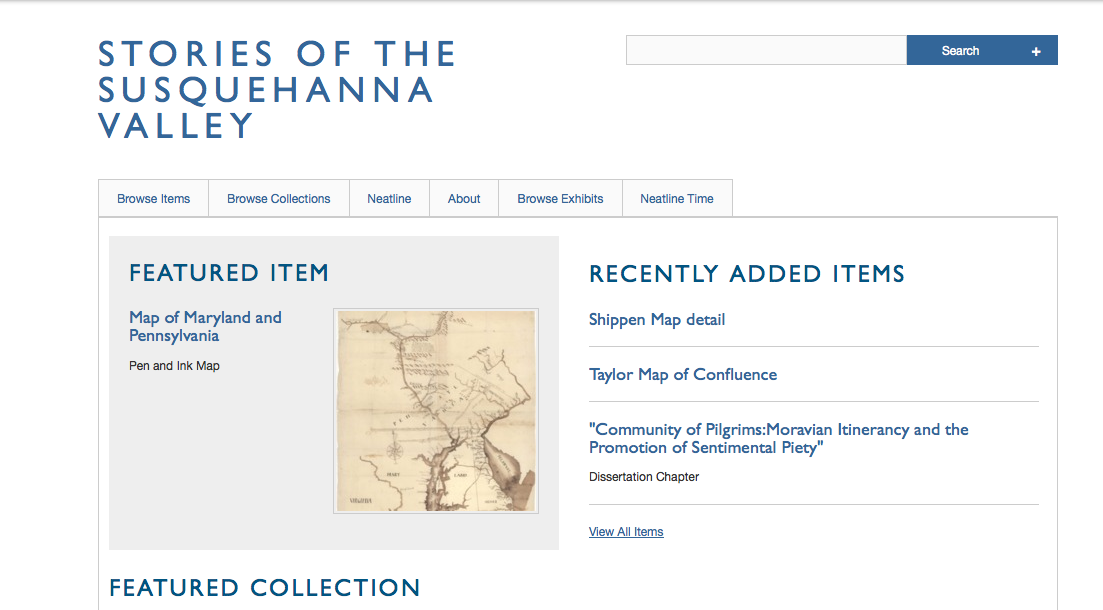The height and width of the screenshot is (610, 1103).
Task: Expand advanced search options plus icon
Action: (1036, 51)
